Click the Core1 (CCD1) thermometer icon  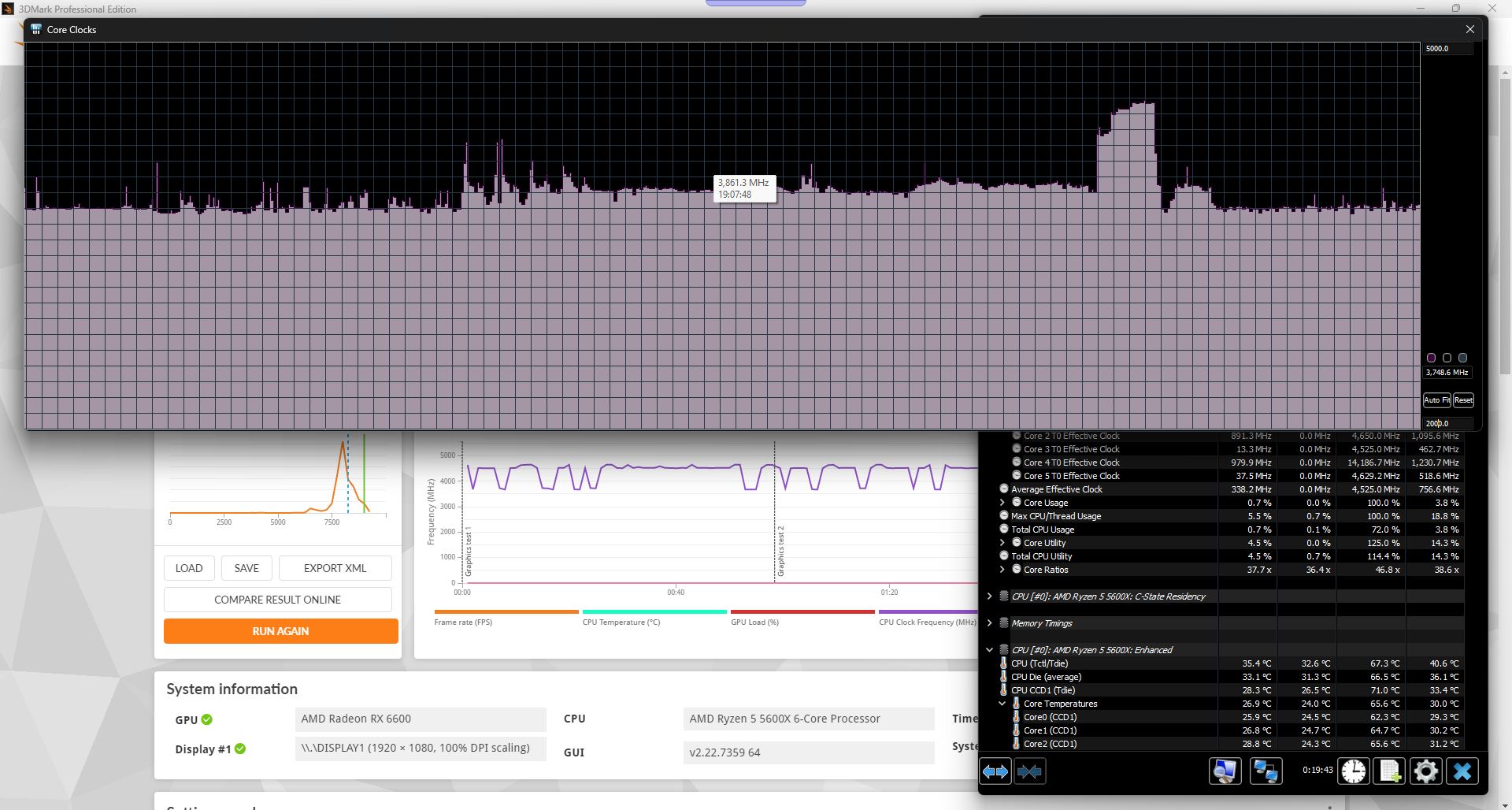point(1017,730)
